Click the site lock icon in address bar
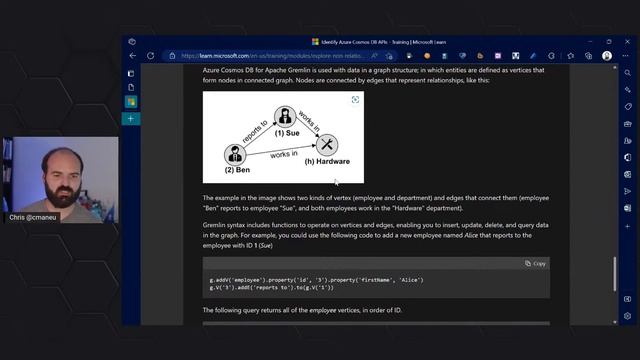Screen dimensions: 640x360 [x=172, y=56]
